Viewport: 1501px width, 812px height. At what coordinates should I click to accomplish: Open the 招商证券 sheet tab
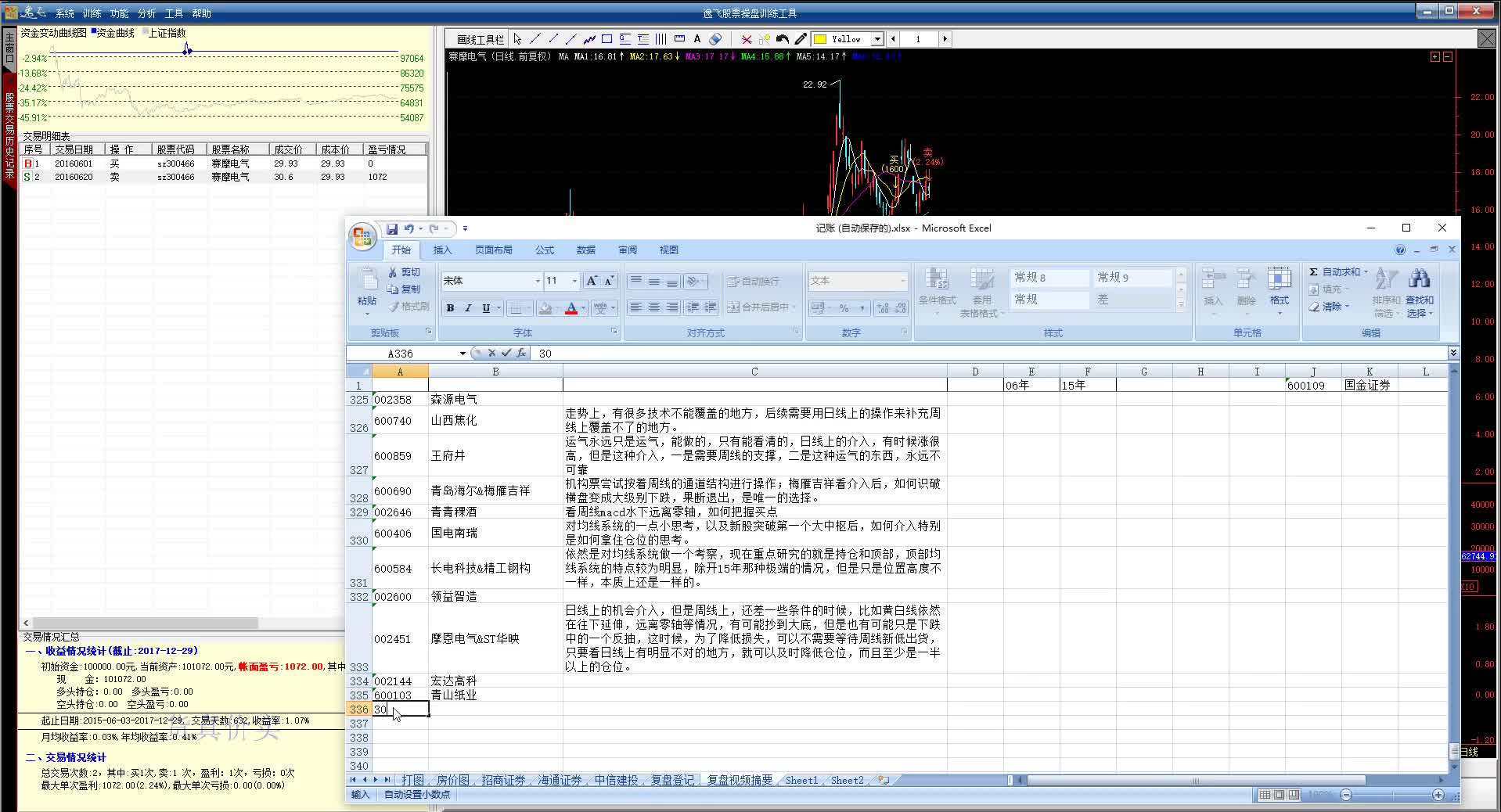click(x=503, y=780)
